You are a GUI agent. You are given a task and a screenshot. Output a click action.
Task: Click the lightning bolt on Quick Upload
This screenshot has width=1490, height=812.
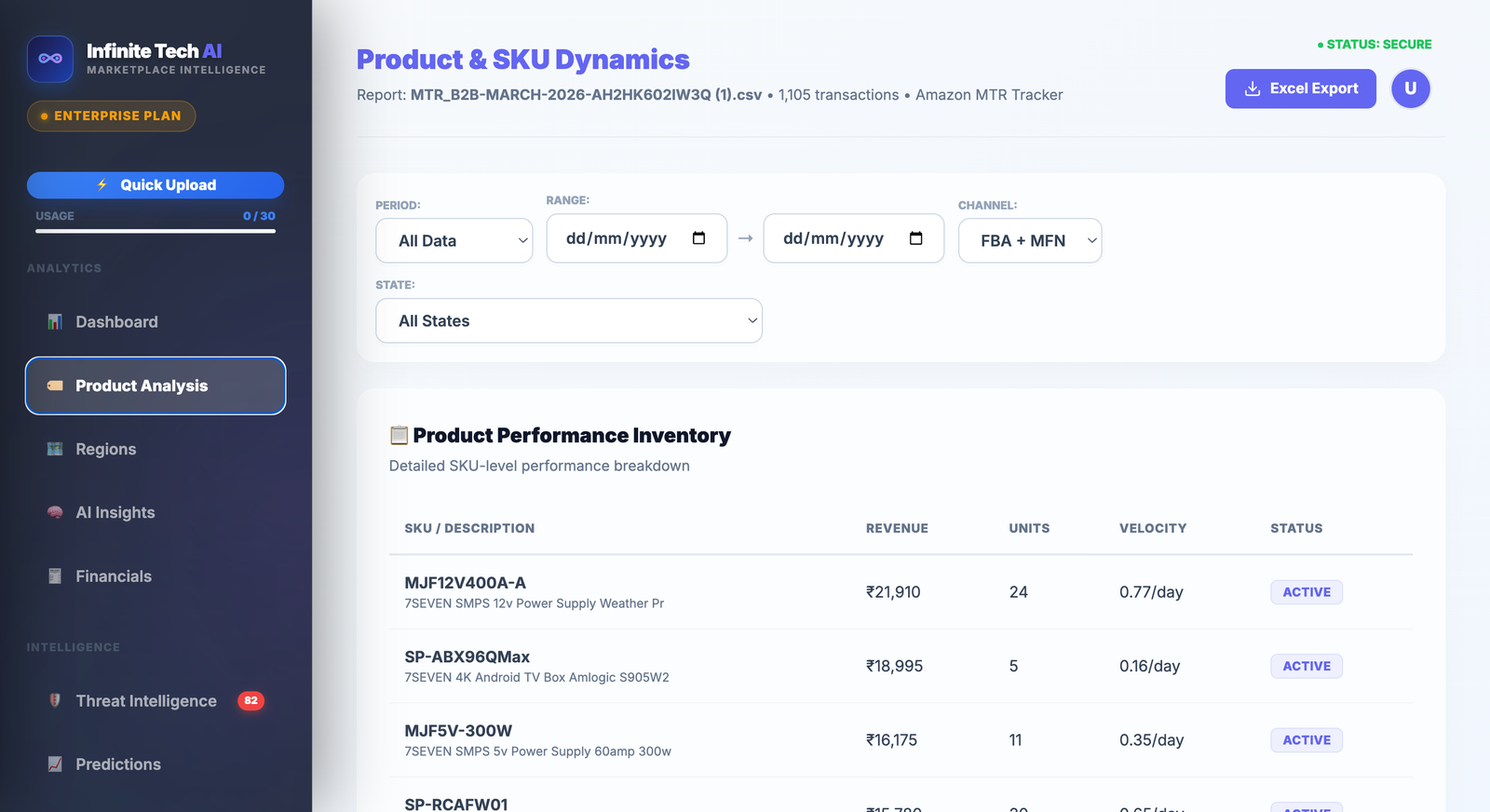coord(102,185)
